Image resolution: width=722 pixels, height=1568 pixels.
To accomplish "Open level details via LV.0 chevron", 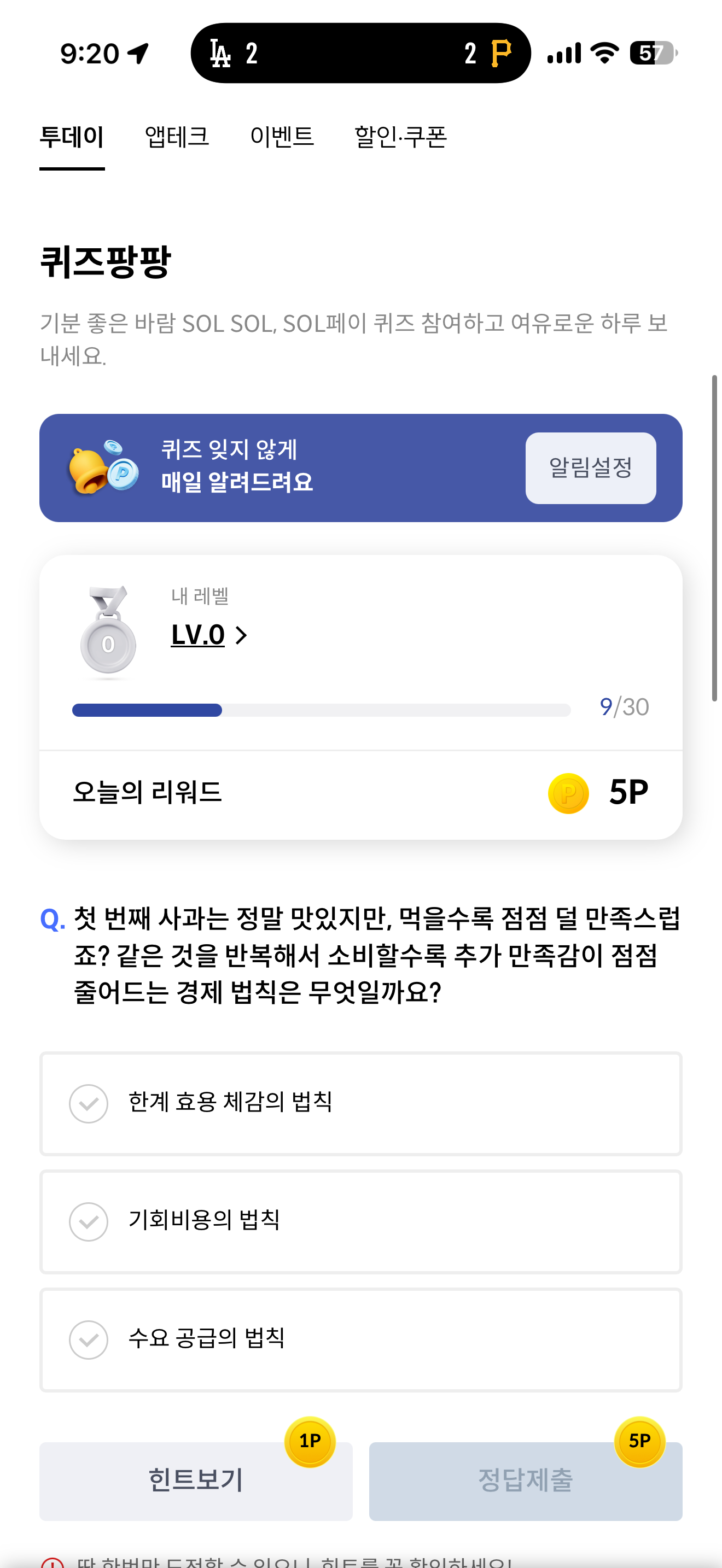I will pos(241,635).
